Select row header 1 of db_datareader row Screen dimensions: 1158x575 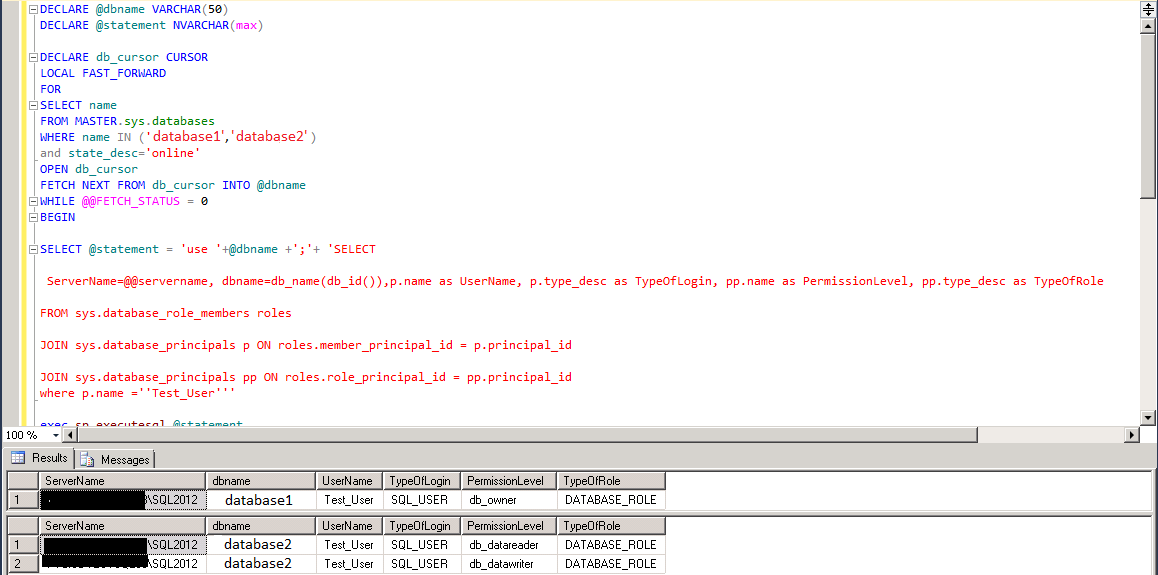point(22,545)
